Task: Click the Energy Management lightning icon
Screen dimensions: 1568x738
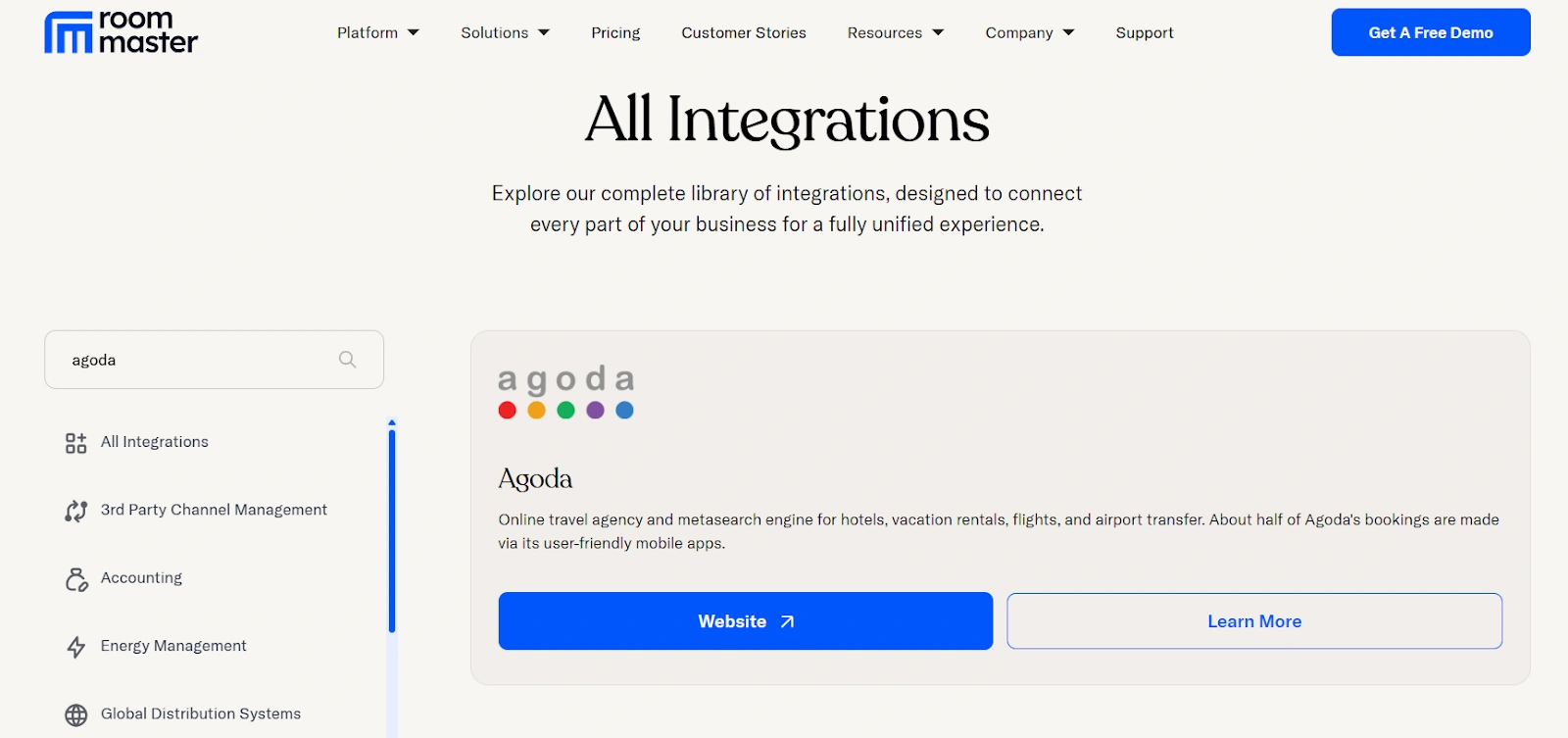Action: coord(75,647)
